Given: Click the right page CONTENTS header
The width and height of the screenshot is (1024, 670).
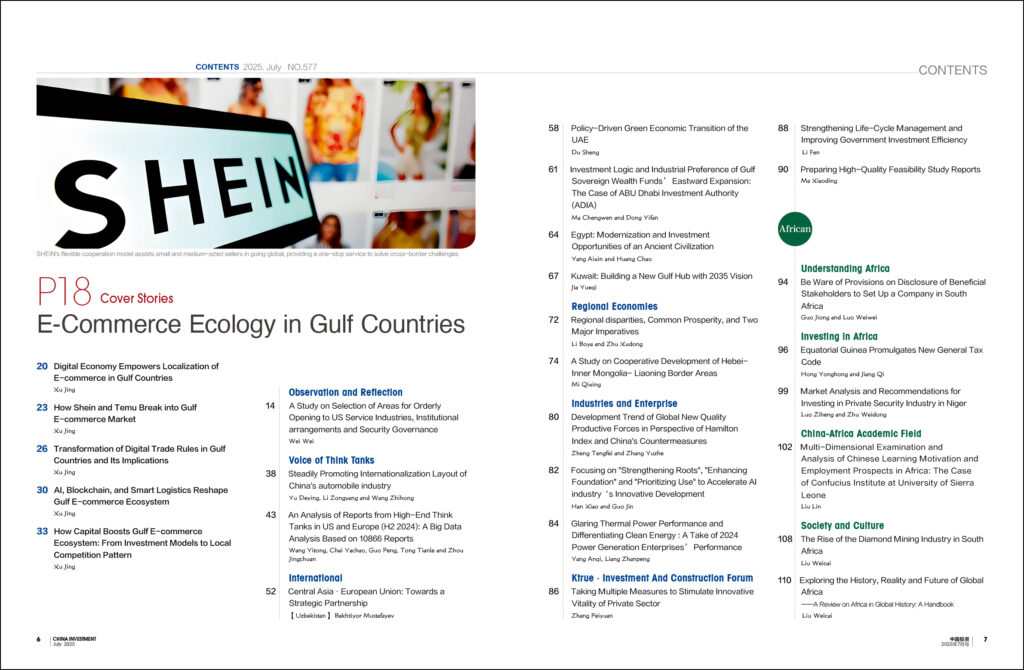Looking at the screenshot, I should pos(953,70).
